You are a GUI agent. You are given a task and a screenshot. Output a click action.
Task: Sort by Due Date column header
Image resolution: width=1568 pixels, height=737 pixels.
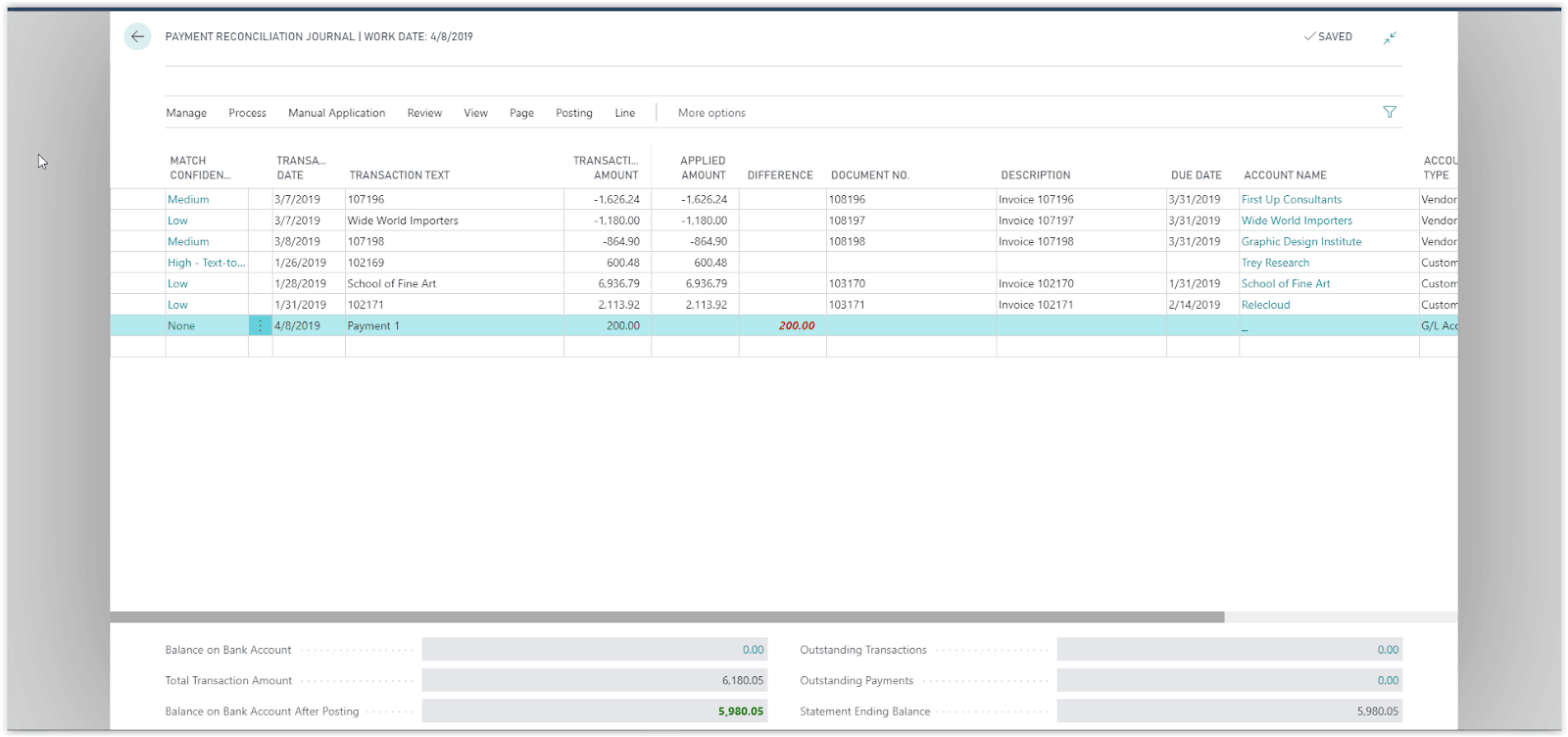(x=1196, y=175)
